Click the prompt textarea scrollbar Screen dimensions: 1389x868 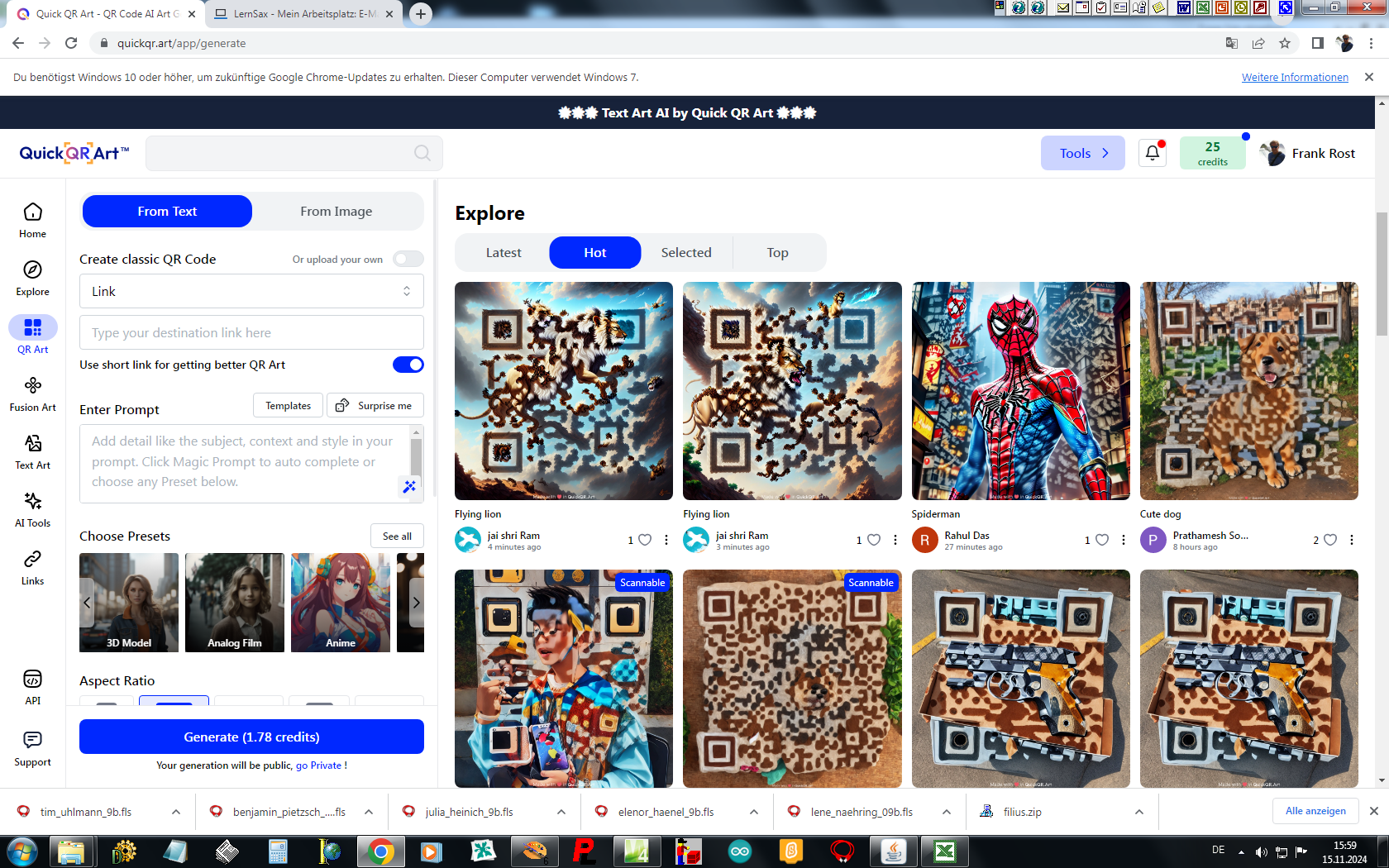[416, 457]
